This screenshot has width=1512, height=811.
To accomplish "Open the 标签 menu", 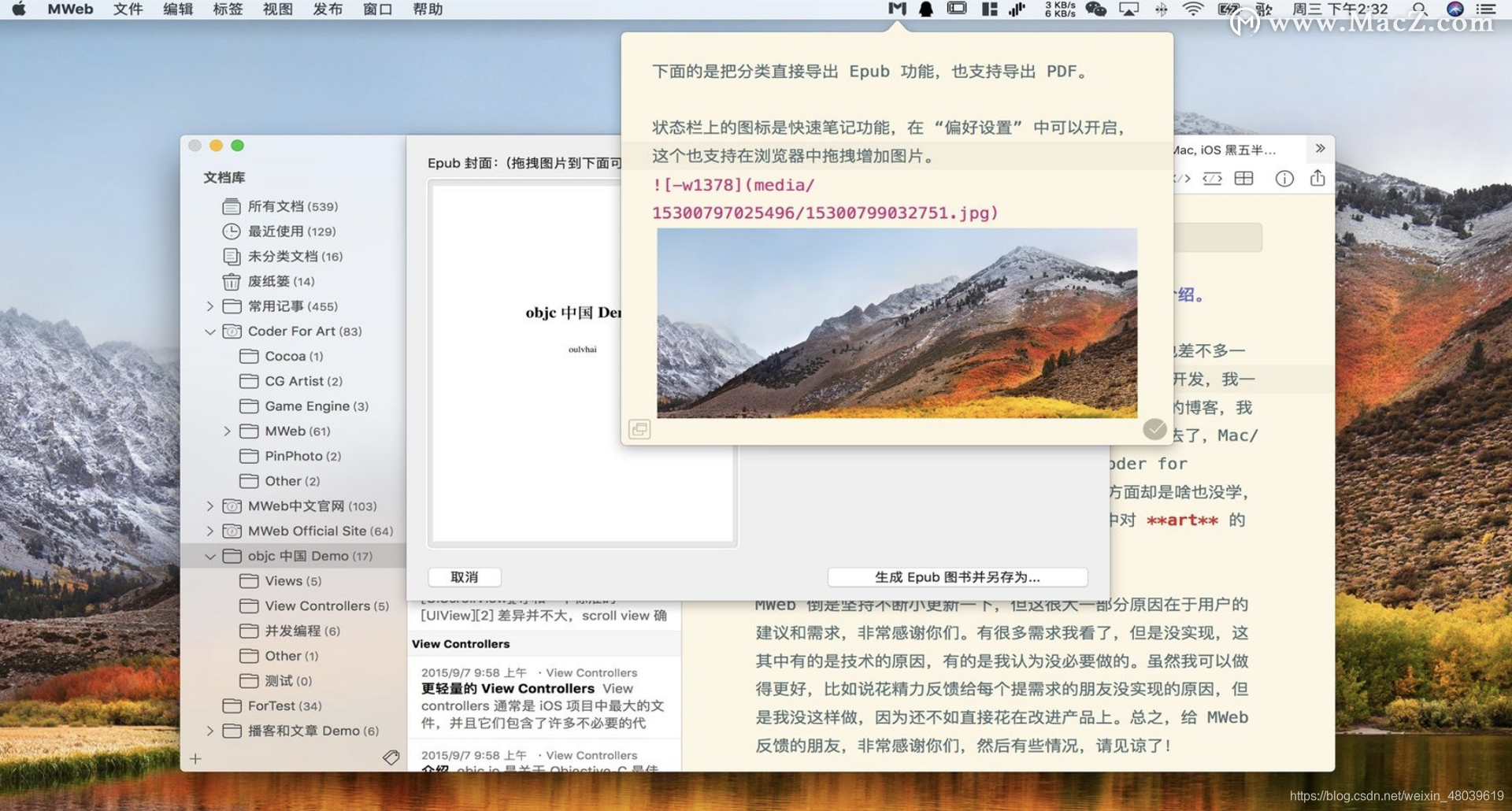I will click(x=228, y=9).
